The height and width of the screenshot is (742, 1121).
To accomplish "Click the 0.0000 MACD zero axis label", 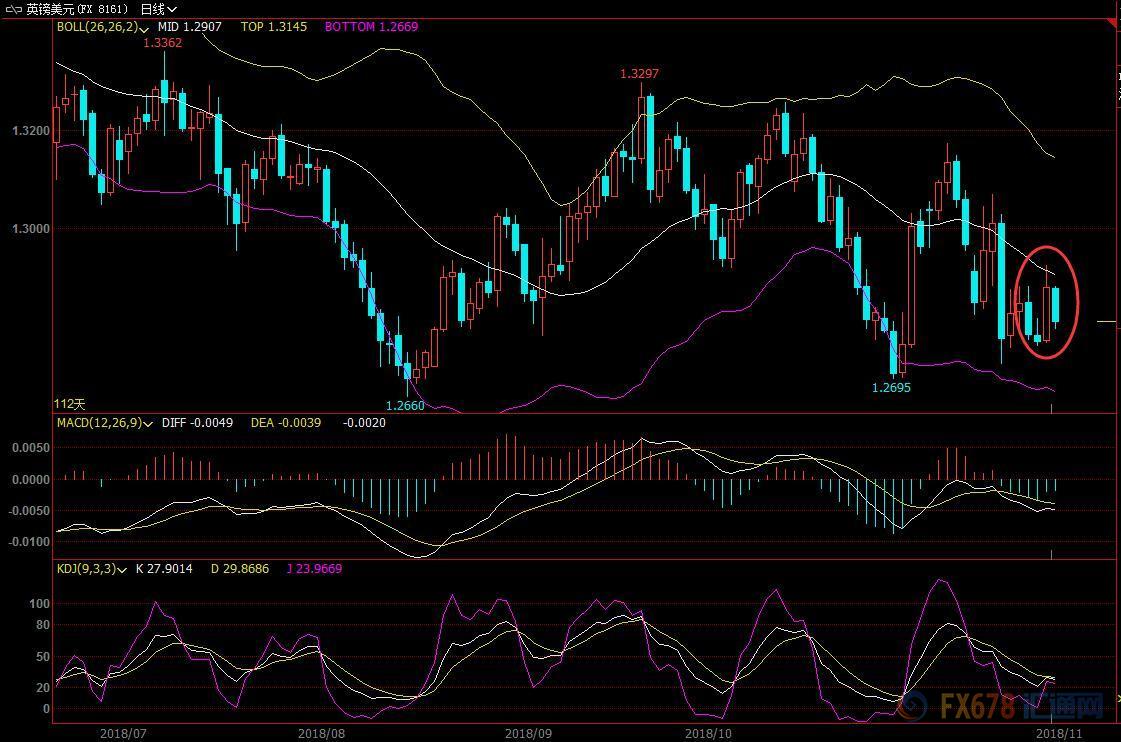I will [31, 480].
